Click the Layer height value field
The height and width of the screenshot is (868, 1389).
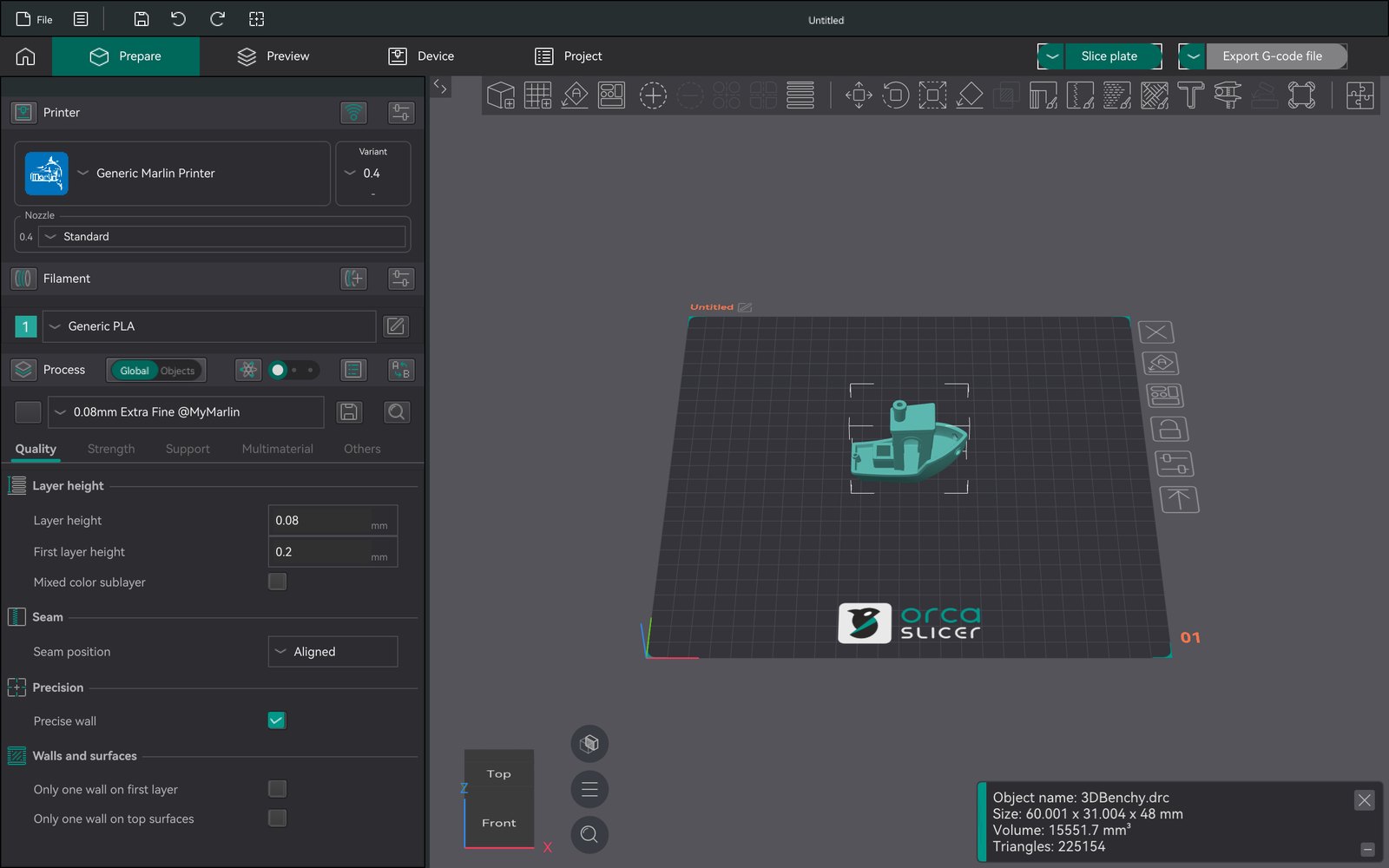[x=333, y=521]
